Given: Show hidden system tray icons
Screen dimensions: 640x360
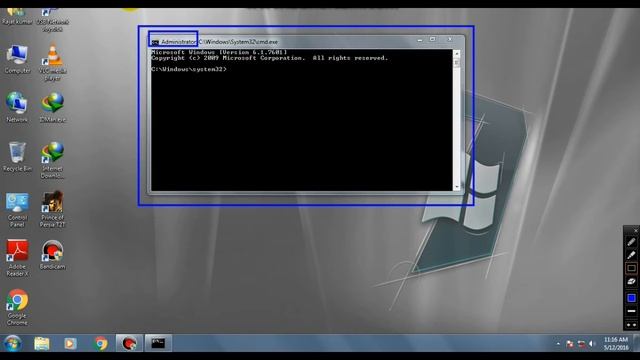Looking at the screenshot, I should [x=558, y=344].
